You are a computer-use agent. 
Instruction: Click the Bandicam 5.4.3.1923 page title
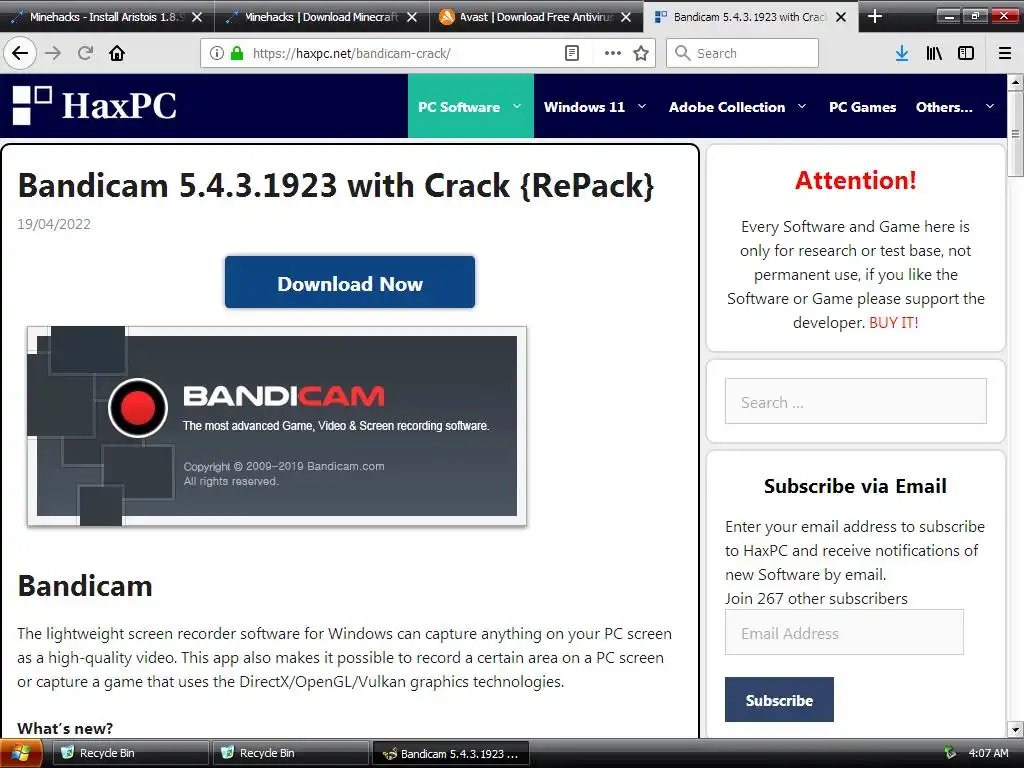tap(336, 185)
